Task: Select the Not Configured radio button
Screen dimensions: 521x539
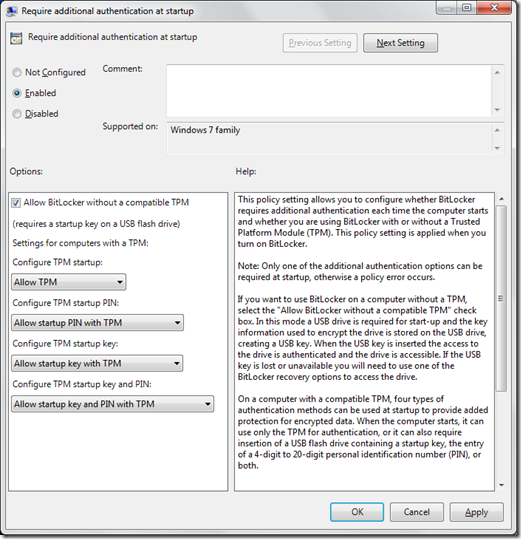Action: pyautogui.click(x=16, y=73)
